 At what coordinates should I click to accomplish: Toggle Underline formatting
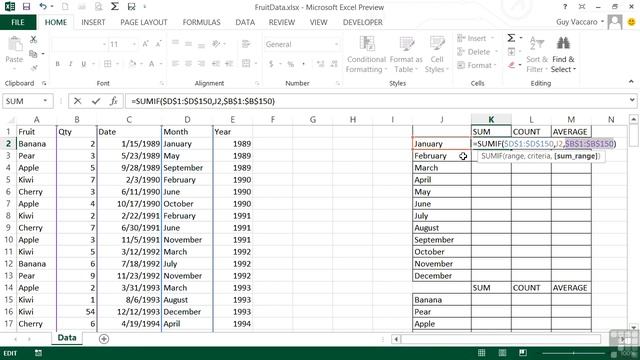point(84,64)
